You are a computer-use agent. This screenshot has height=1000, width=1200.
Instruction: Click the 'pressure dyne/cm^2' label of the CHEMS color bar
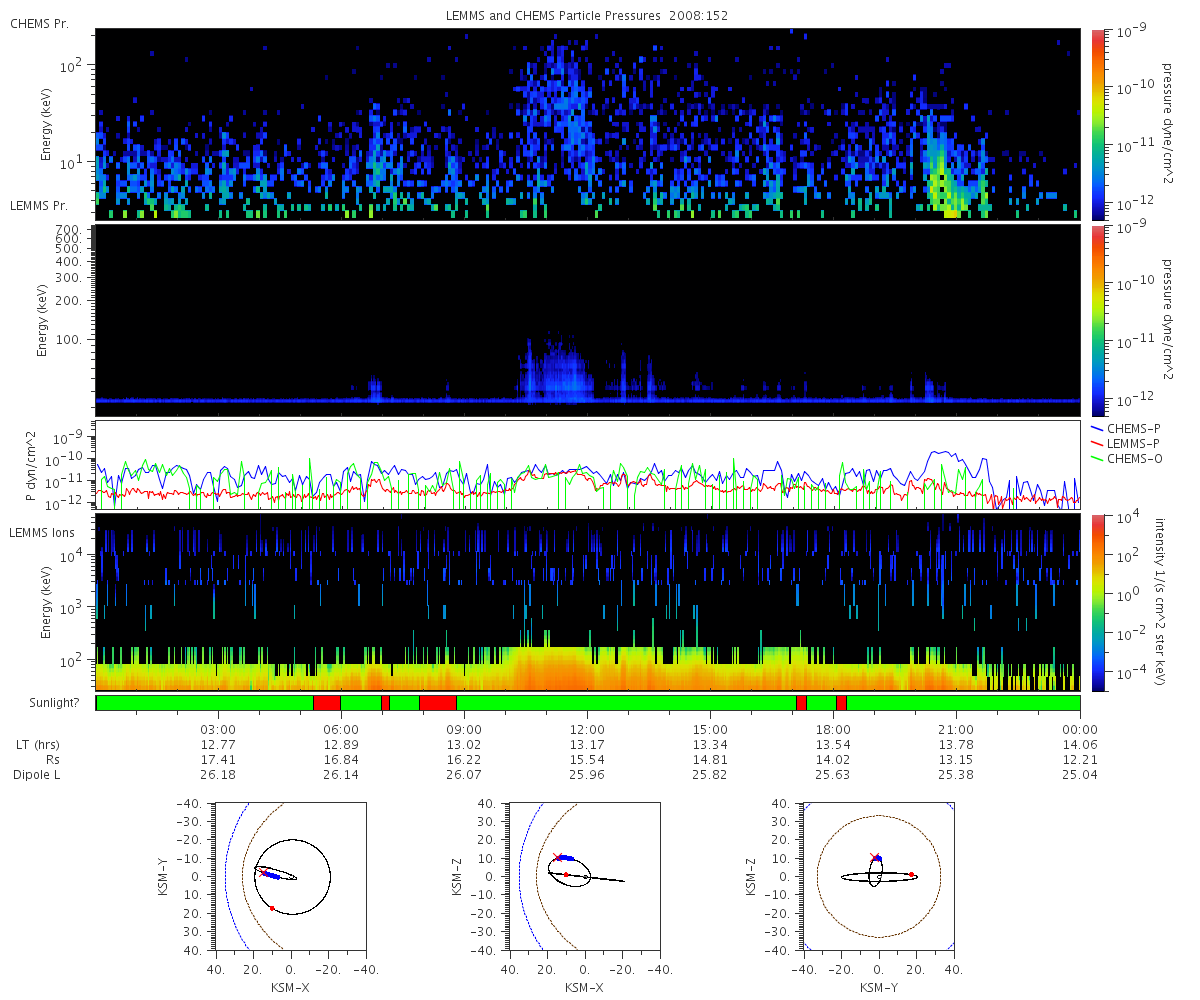point(1167,121)
